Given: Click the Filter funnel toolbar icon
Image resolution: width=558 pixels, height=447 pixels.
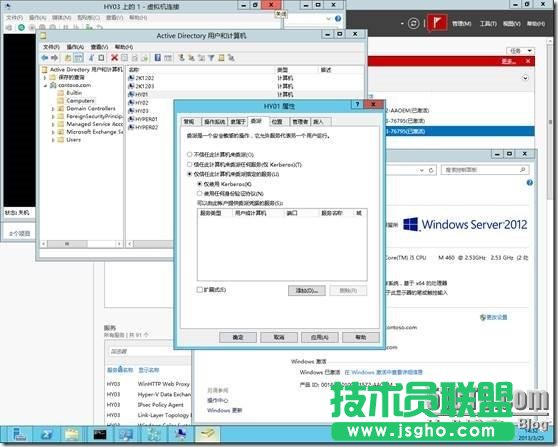Looking at the screenshot, I should pos(211,58).
